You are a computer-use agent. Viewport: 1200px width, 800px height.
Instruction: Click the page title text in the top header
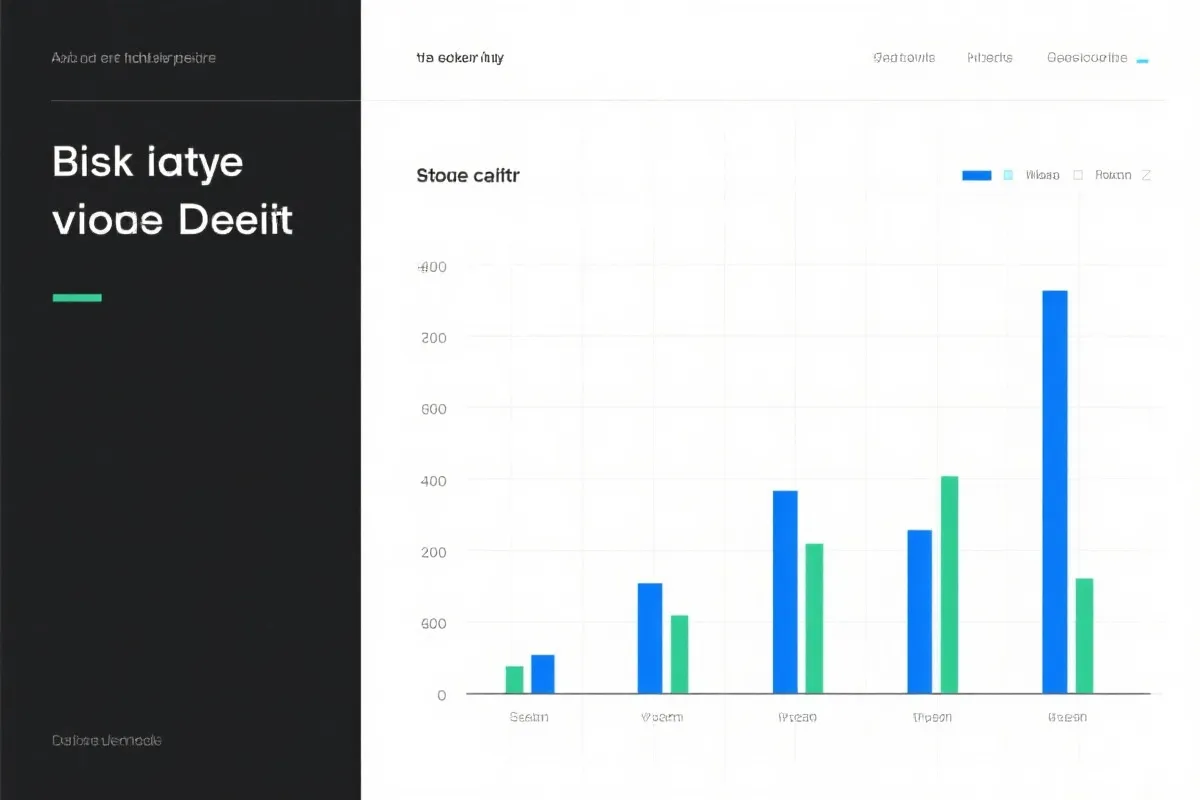point(460,58)
